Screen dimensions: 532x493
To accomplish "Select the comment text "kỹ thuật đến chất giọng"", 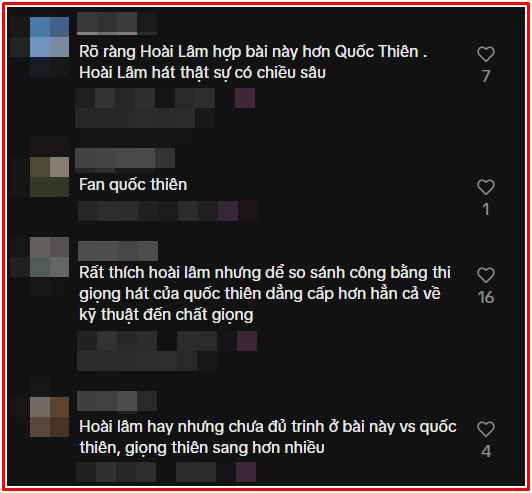I will click(x=166, y=315).
